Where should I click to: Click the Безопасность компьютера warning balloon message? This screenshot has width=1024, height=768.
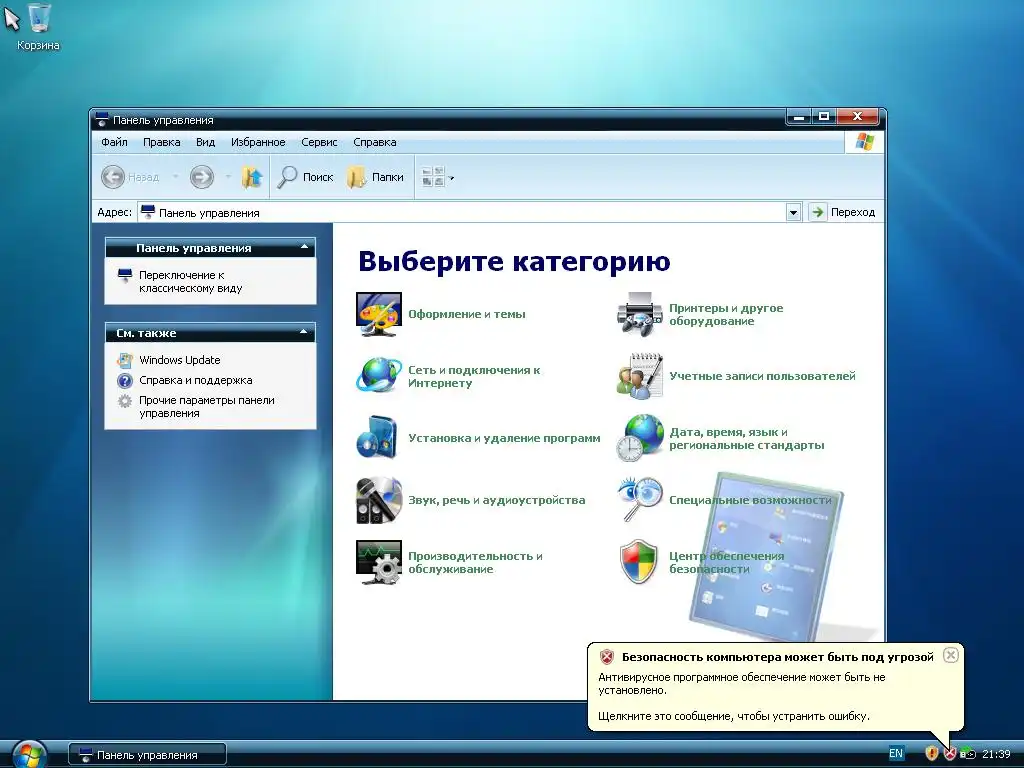(x=775, y=686)
